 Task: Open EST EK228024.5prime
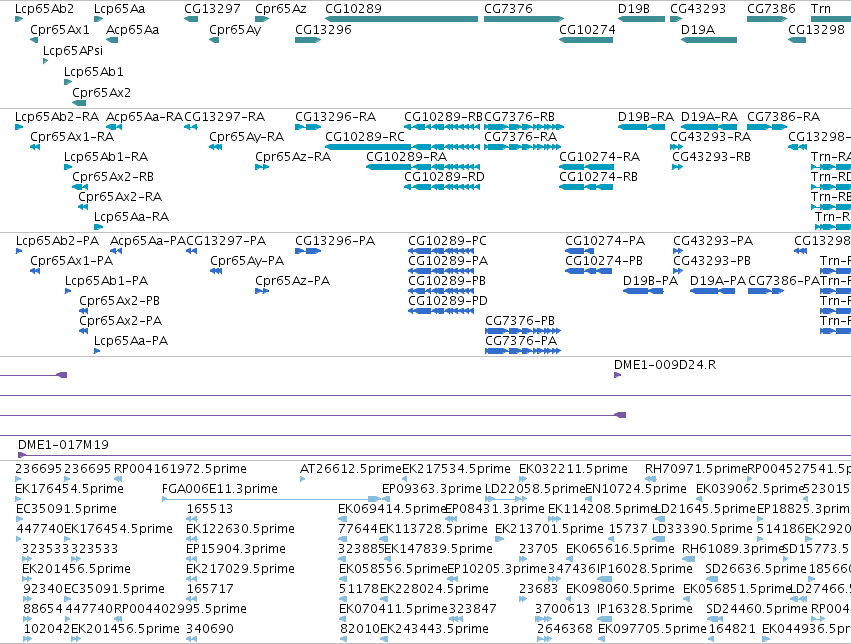coord(384,599)
